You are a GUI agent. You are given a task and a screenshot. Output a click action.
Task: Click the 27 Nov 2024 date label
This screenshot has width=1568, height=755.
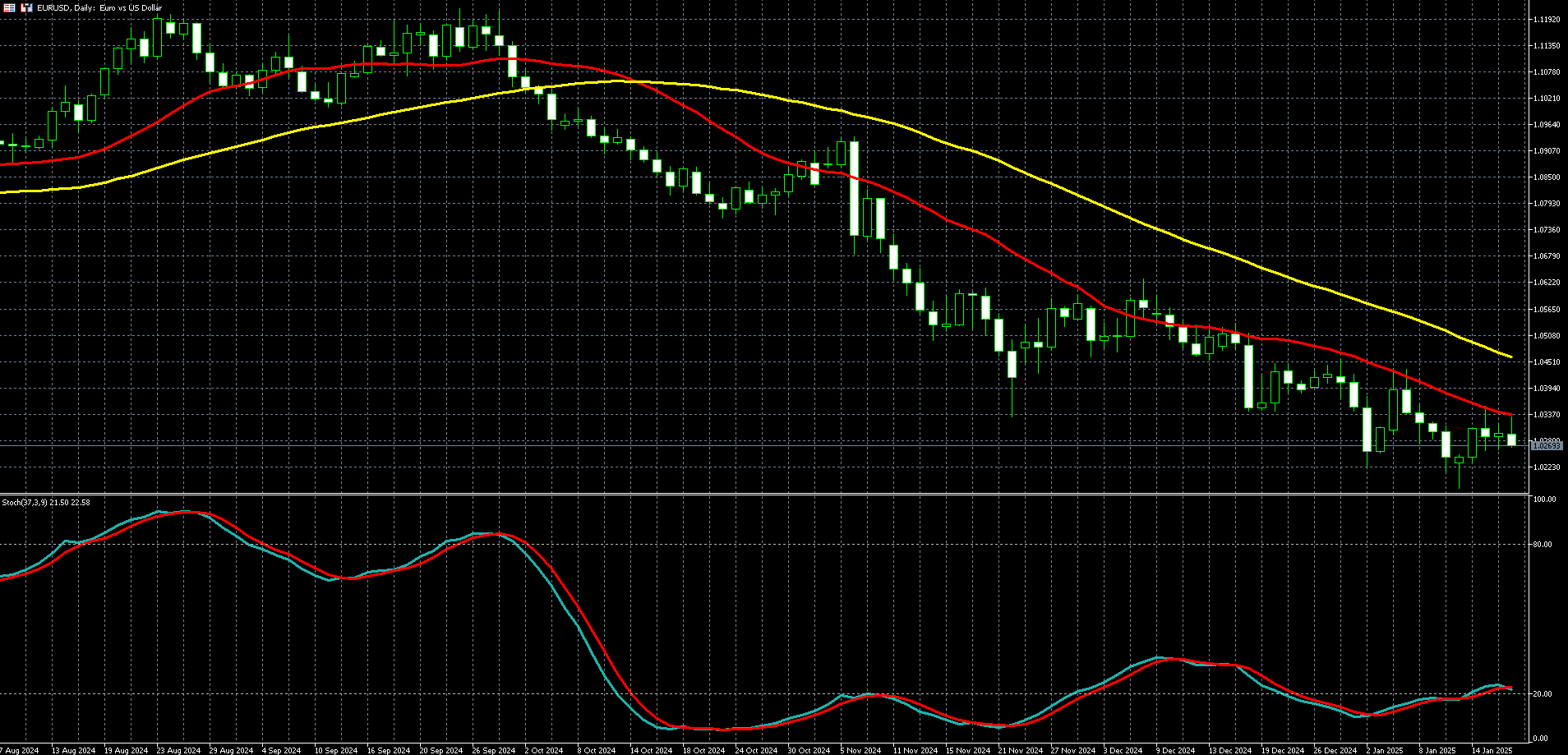click(1072, 750)
